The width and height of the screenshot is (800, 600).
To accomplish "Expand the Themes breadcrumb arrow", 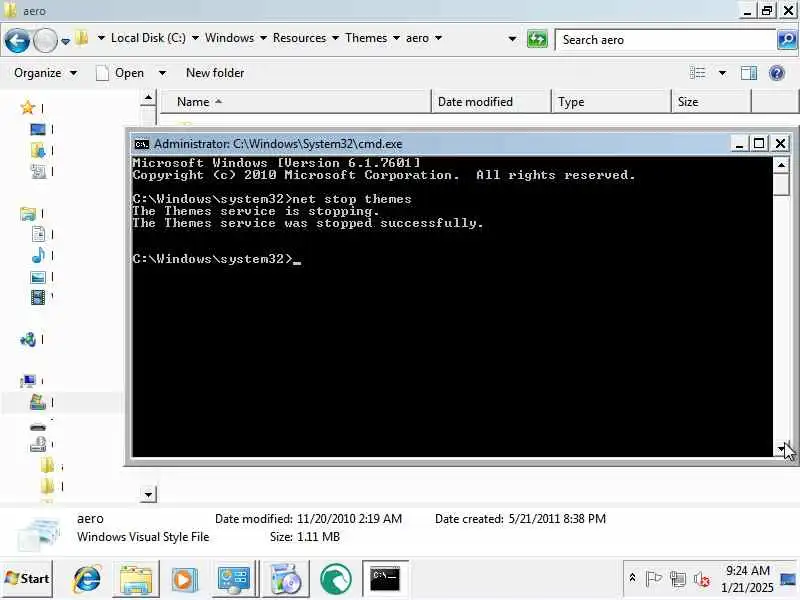I will point(396,38).
